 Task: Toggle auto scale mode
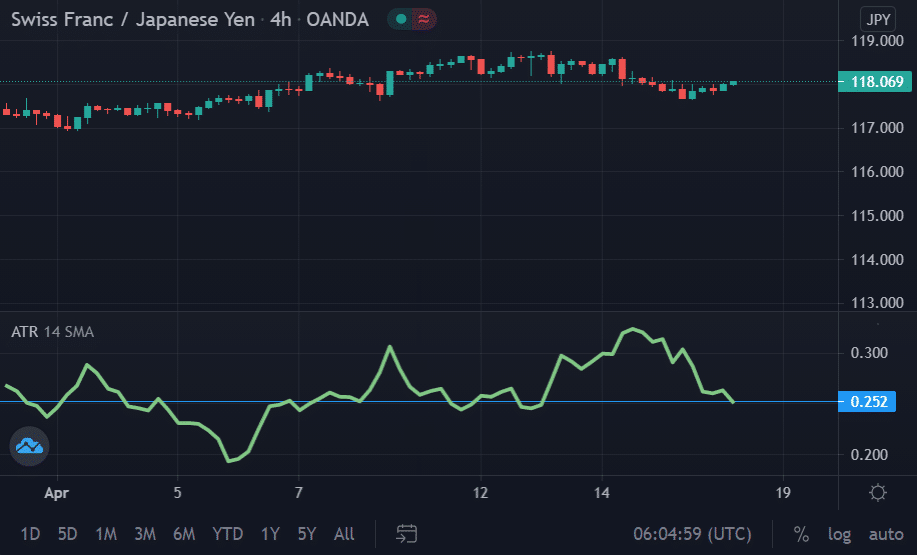coord(886,534)
